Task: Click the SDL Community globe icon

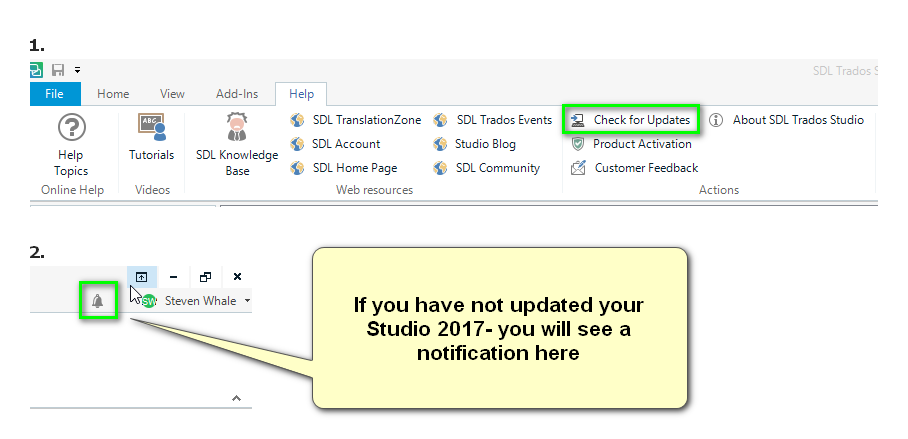Action: (440, 168)
